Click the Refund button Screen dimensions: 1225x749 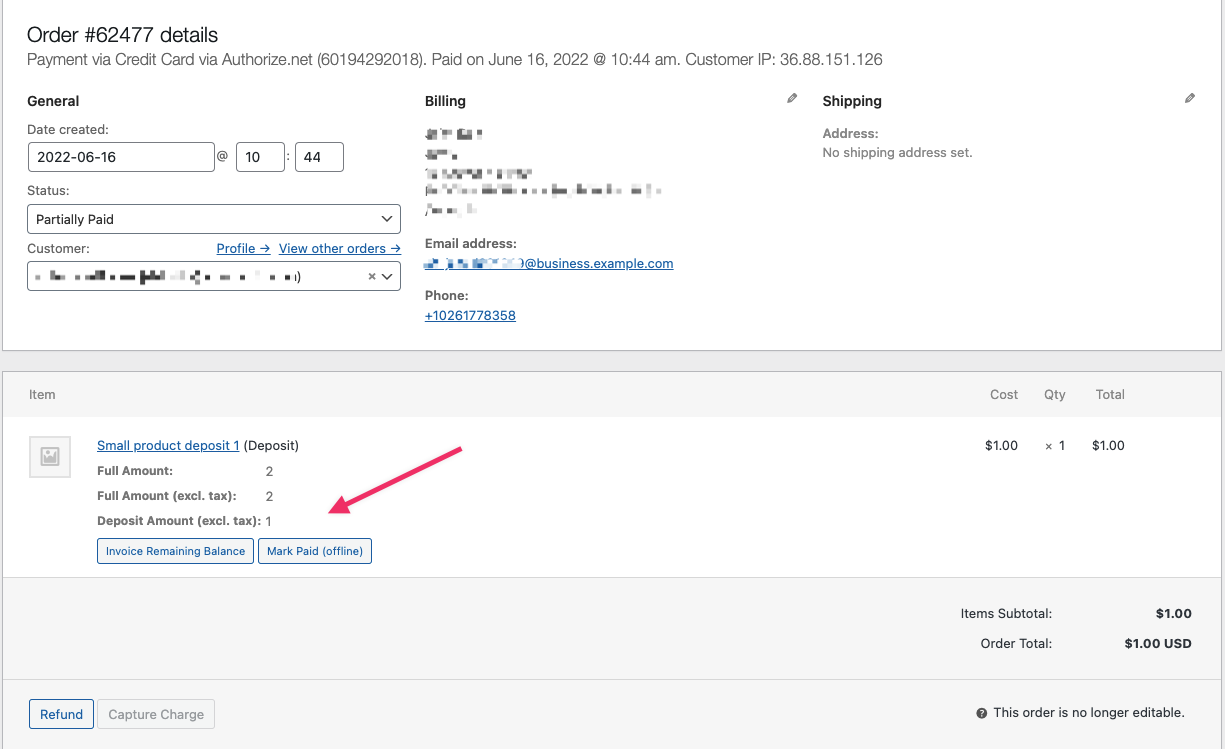click(62, 714)
